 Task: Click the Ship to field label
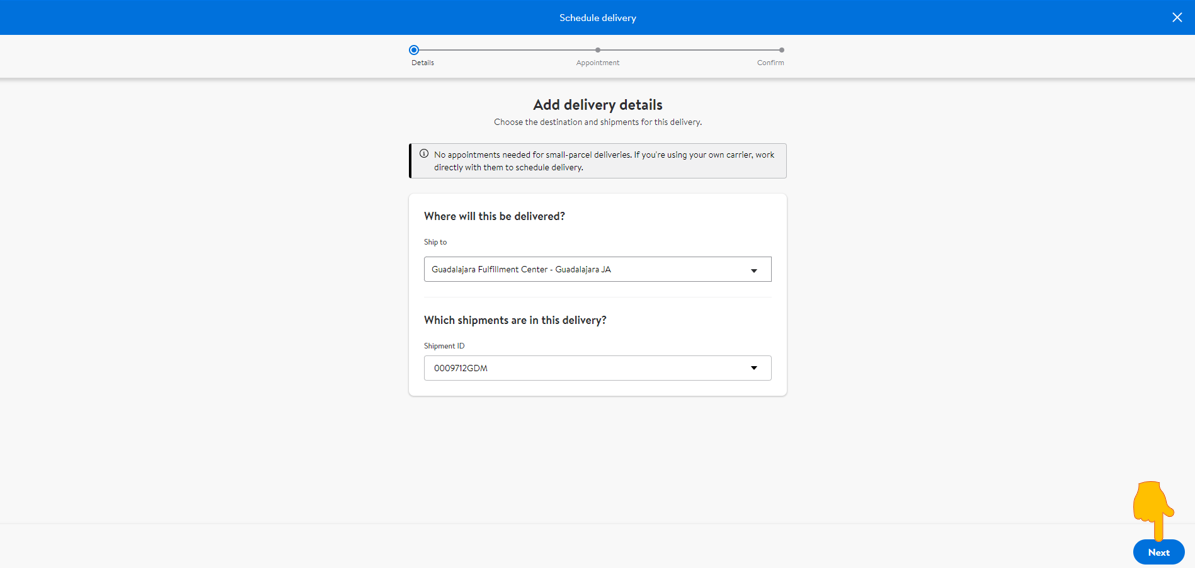pos(435,242)
